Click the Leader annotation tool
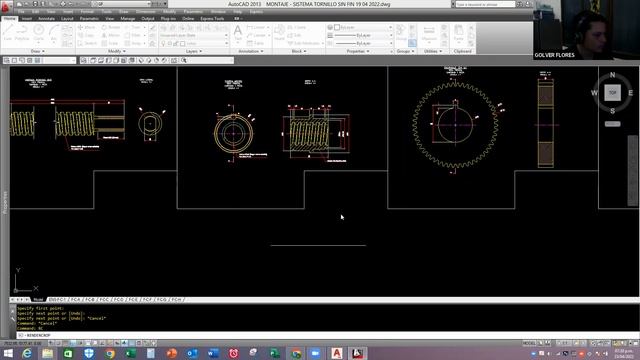The width and height of the screenshot is (640, 360). tap(257, 36)
